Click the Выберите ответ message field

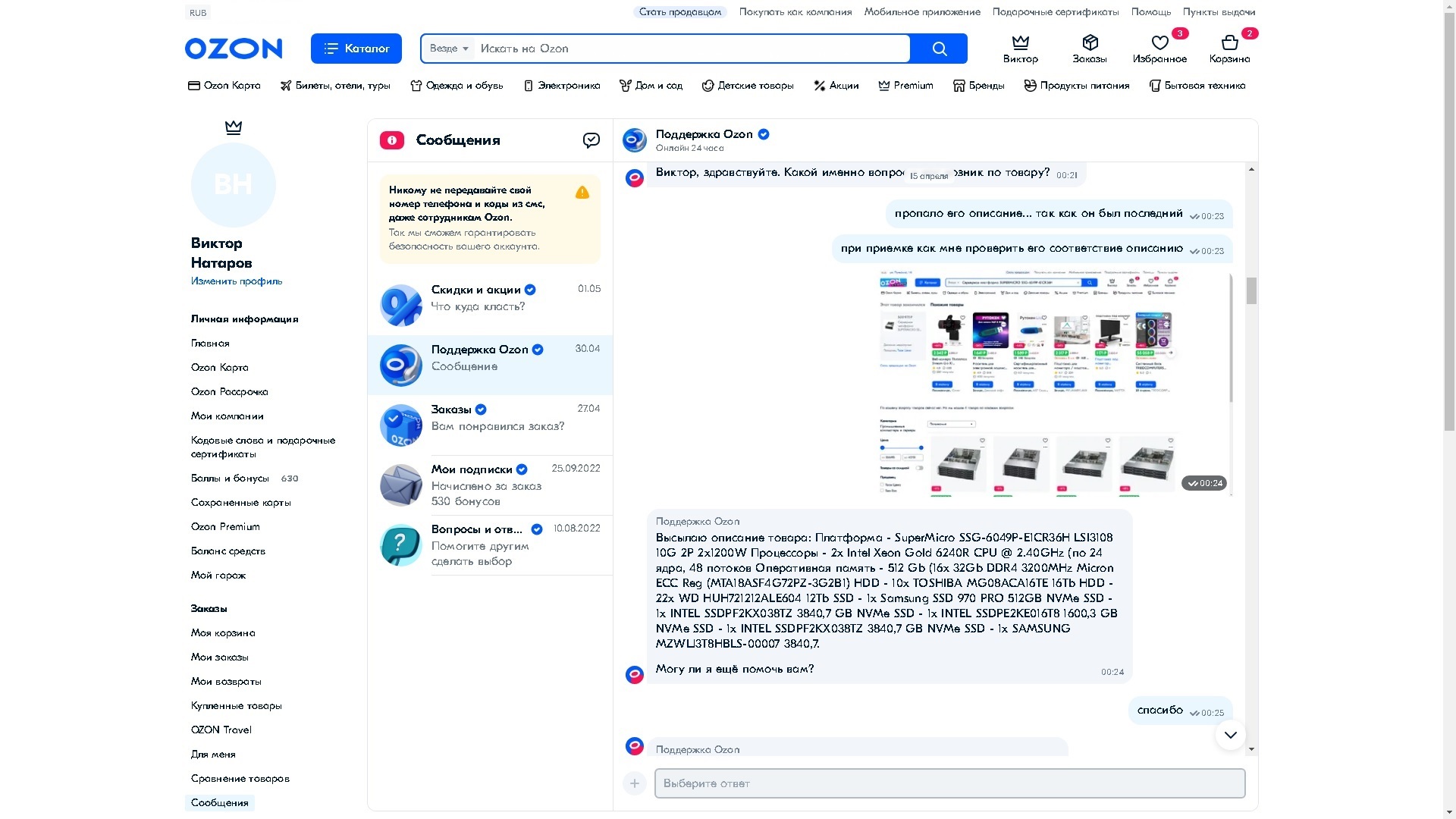click(949, 783)
